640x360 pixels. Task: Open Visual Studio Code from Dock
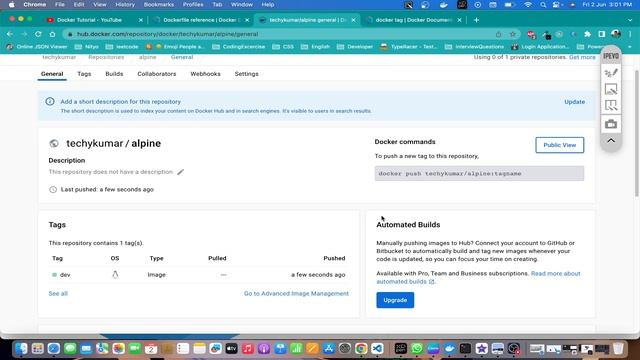(378, 349)
